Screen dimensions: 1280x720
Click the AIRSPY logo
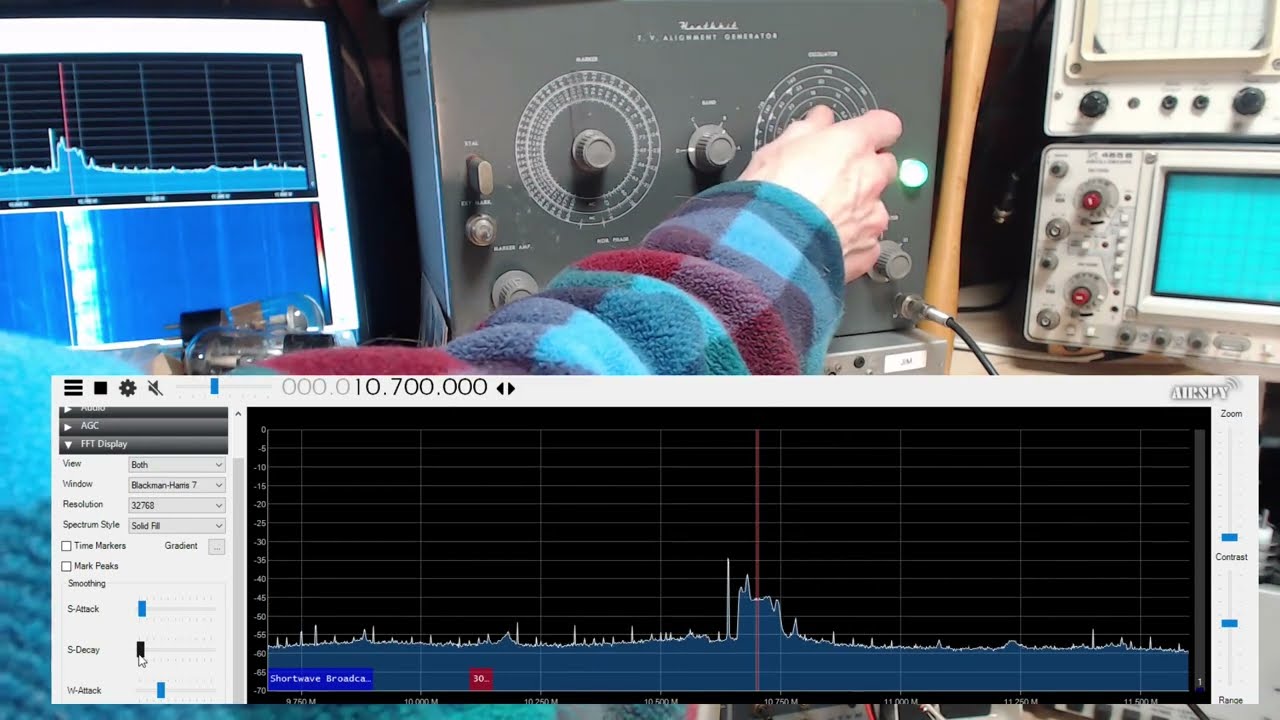1204,389
